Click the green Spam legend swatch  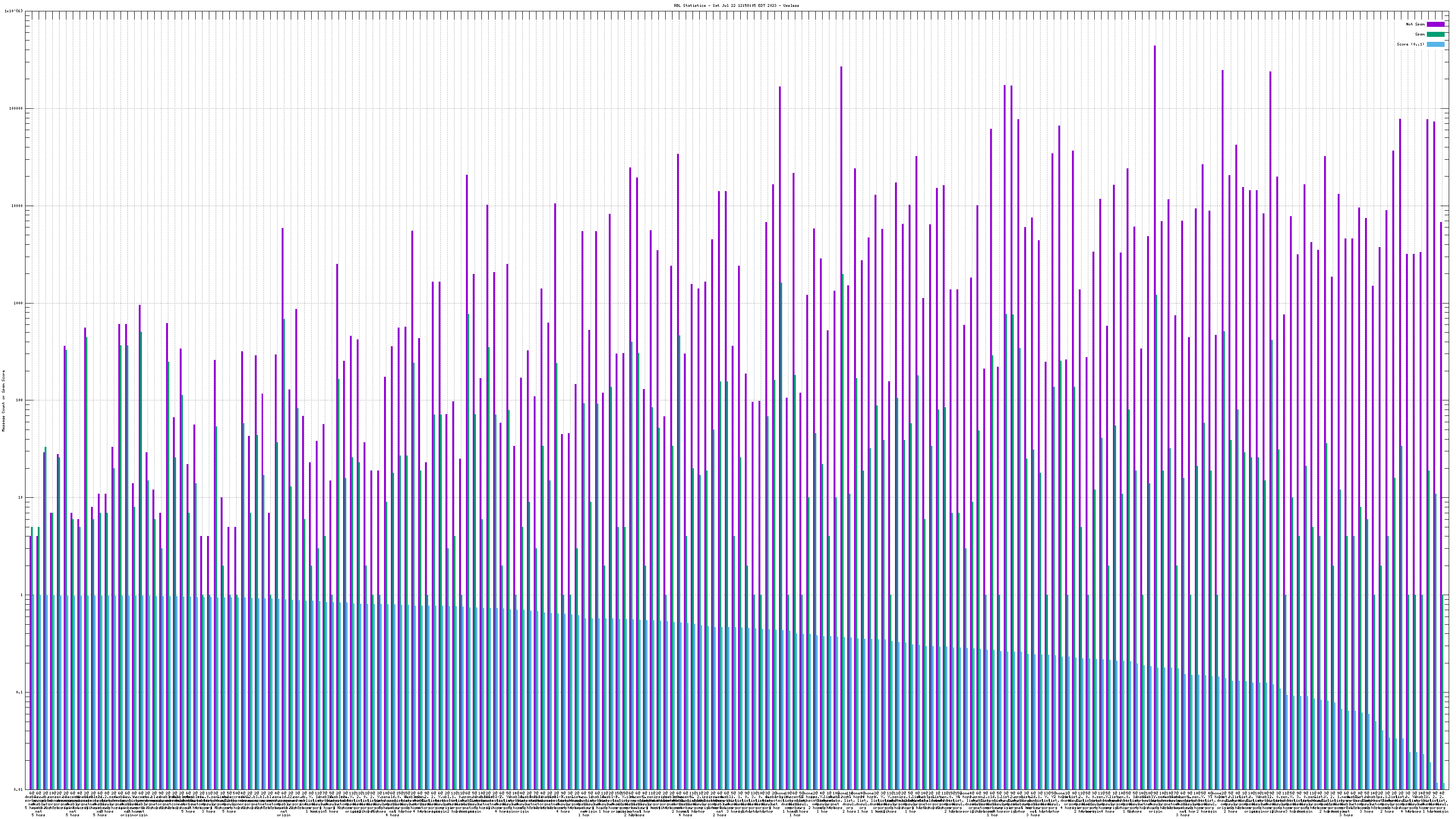(1435, 35)
